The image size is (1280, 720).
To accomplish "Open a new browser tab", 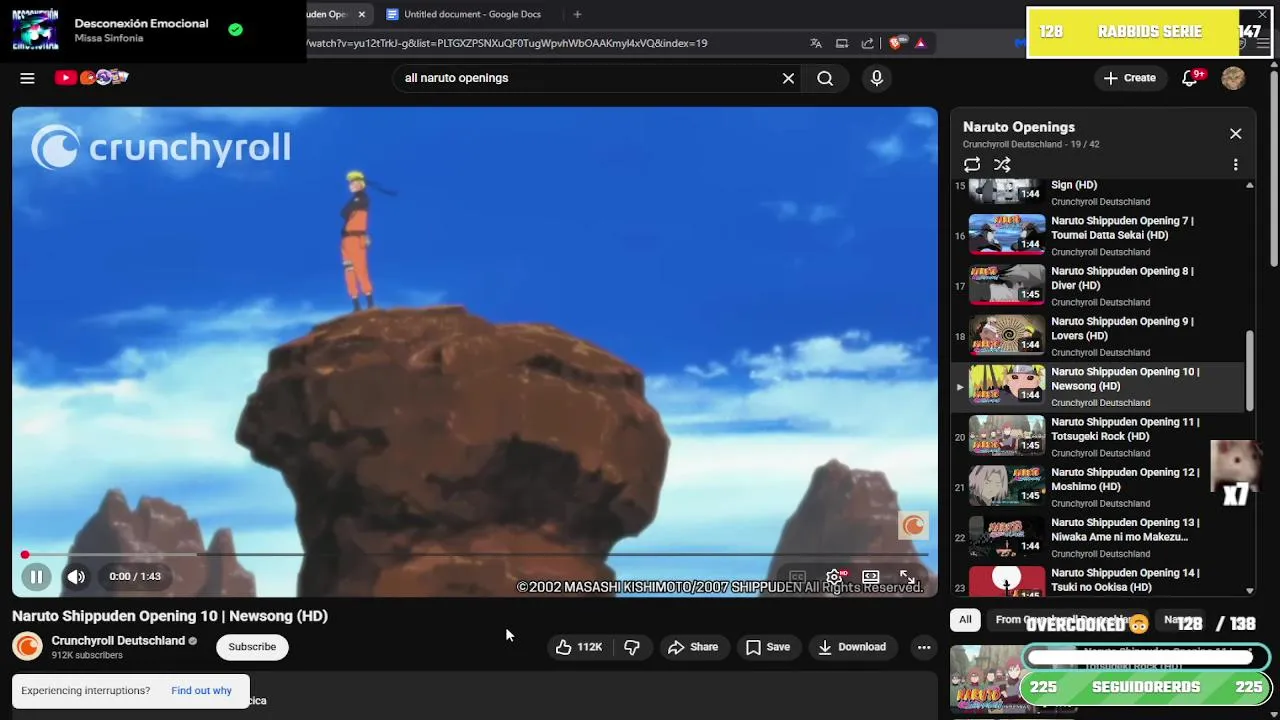I will click(577, 14).
